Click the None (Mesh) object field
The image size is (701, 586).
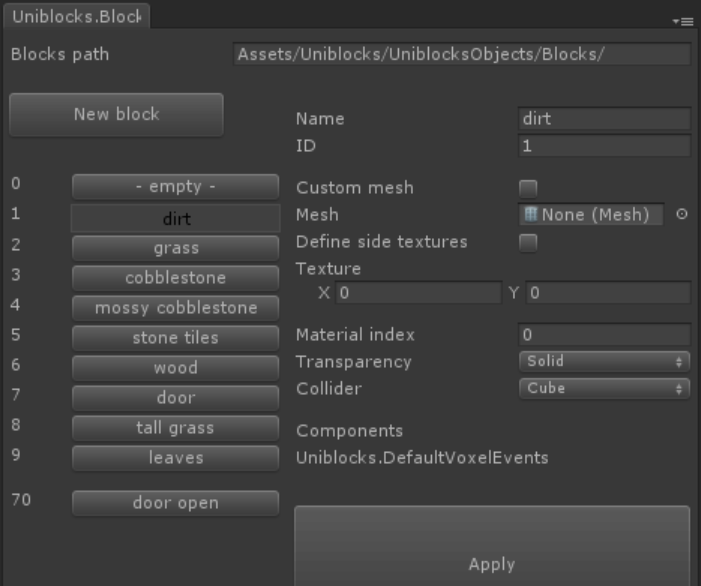tap(591, 215)
